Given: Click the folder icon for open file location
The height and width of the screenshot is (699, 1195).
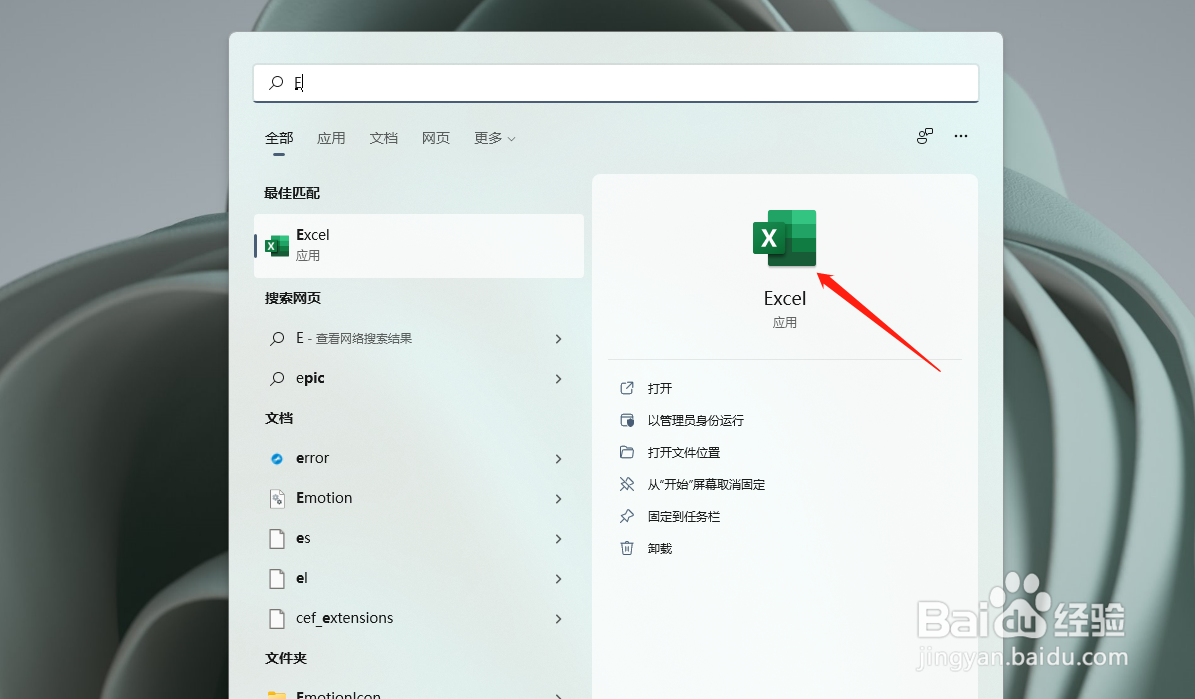Looking at the screenshot, I should 626,452.
